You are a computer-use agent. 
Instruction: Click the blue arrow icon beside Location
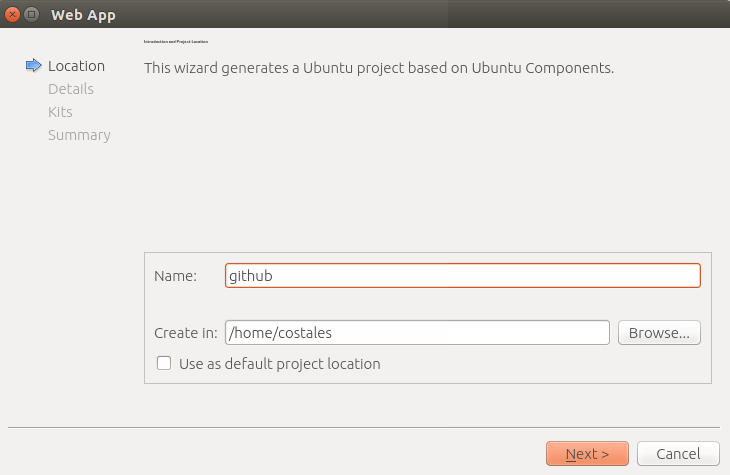[34, 66]
